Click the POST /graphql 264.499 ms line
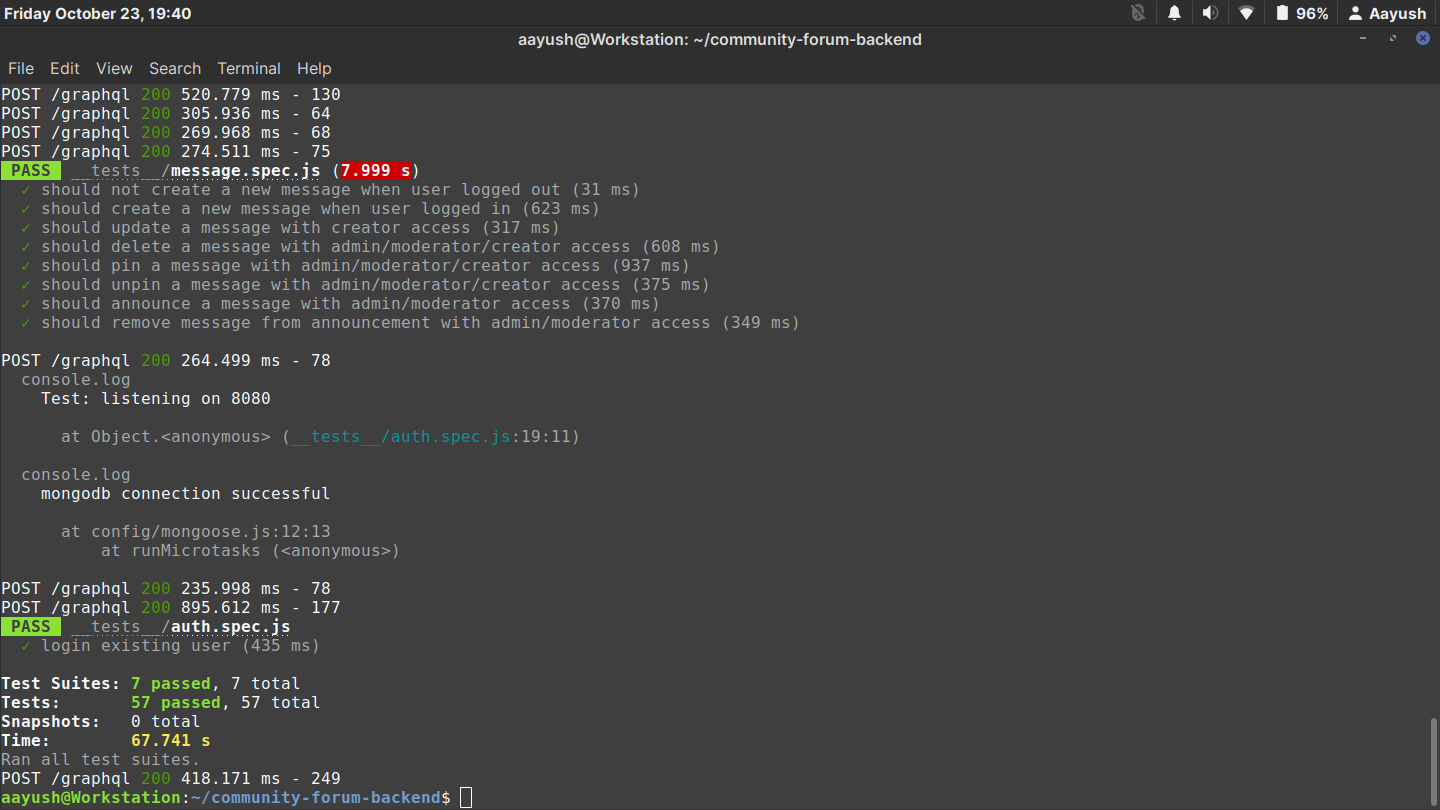Image resolution: width=1440 pixels, height=810 pixels. point(166,361)
